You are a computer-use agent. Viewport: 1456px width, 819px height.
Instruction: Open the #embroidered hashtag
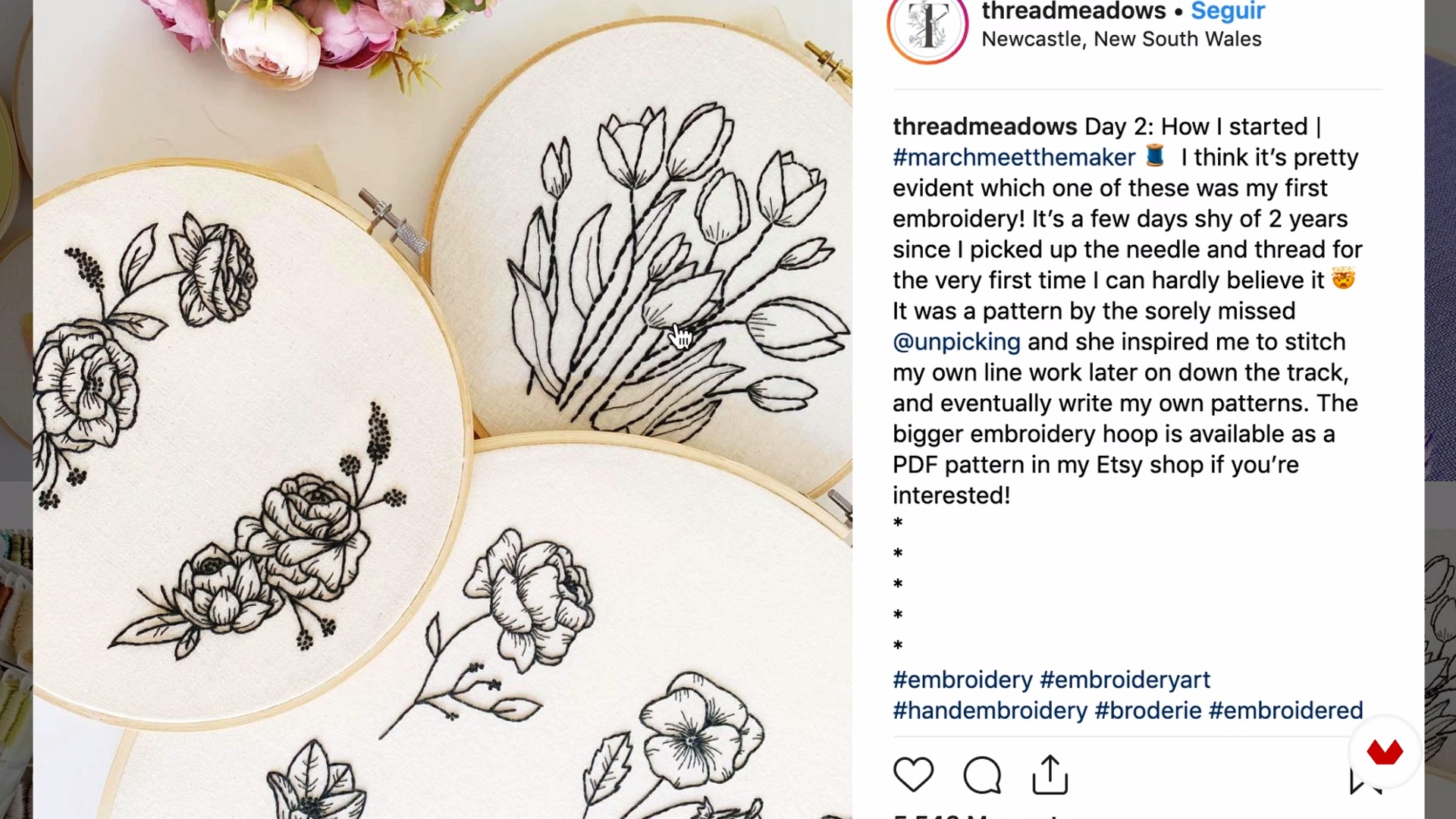coord(1285,711)
